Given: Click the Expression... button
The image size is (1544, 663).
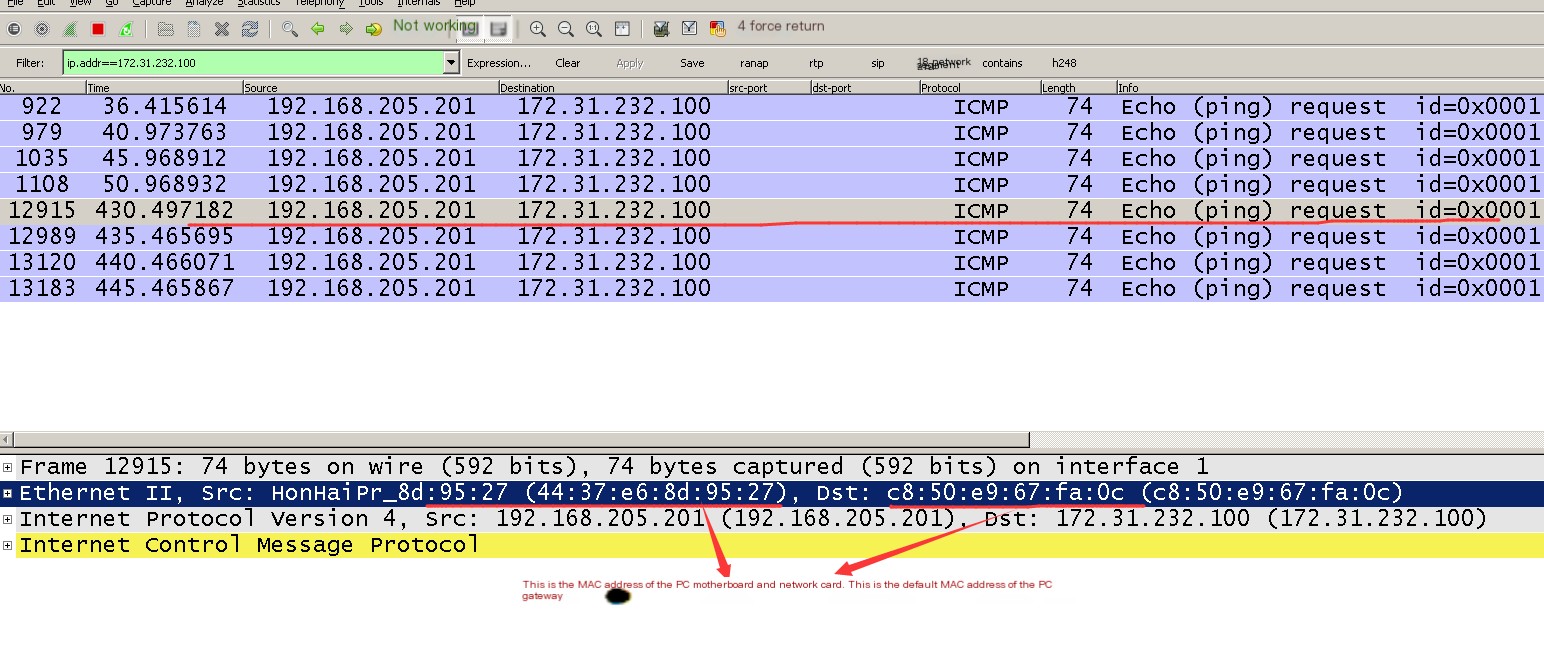Looking at the screenshot, I should click(499, 63).
